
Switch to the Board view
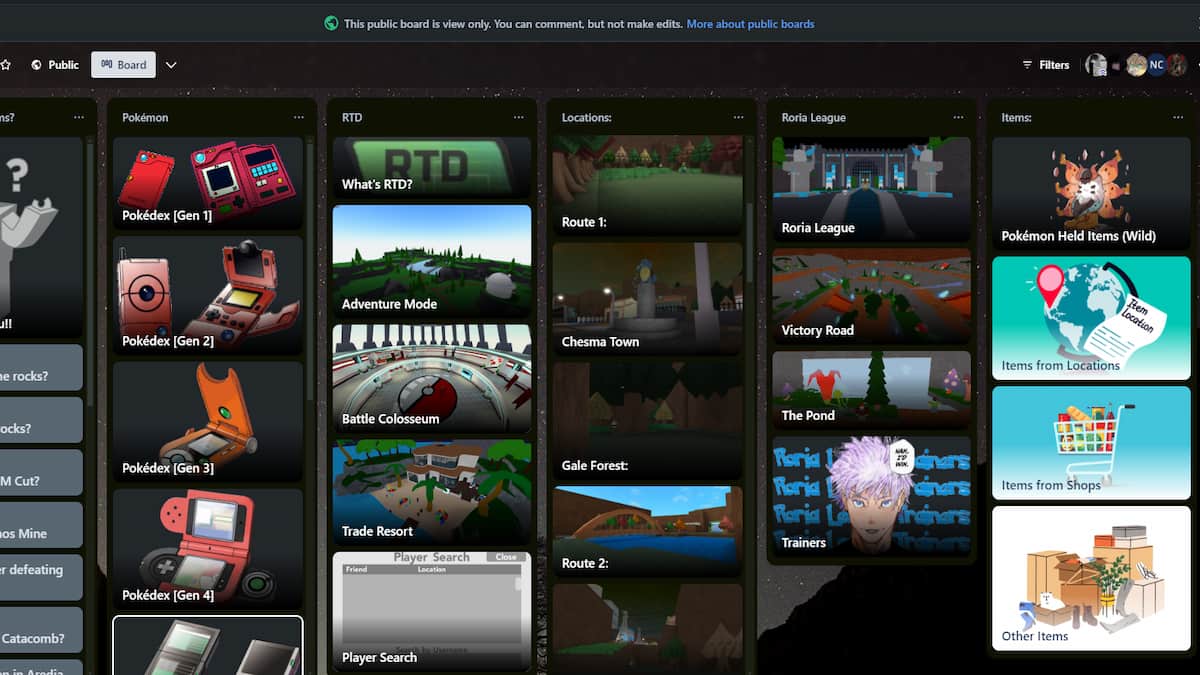point(123,64)
